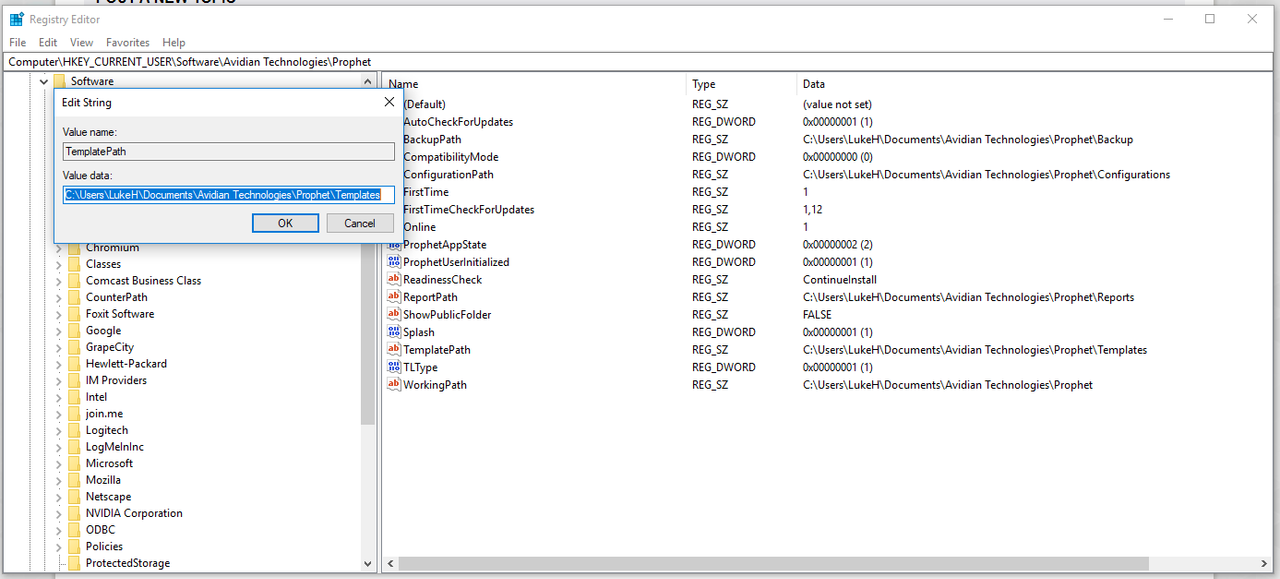The width and height of the screenshot is (1280, 579).
Task: Click the Splash DWORD value icon
Action: point(394,332)
